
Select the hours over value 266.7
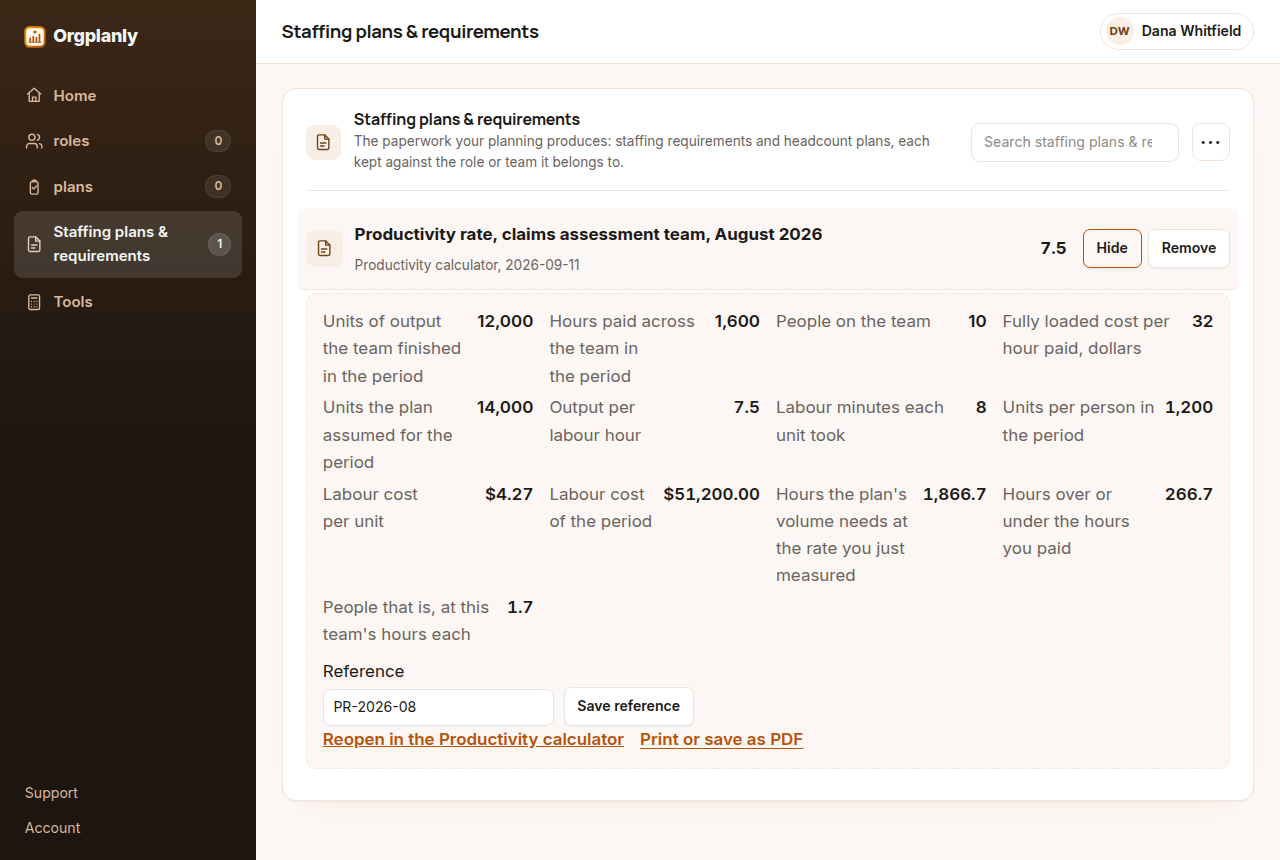1189,494
